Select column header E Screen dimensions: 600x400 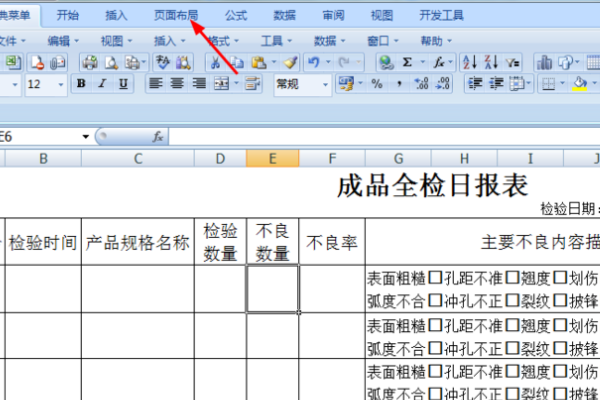tap(272, 158)
